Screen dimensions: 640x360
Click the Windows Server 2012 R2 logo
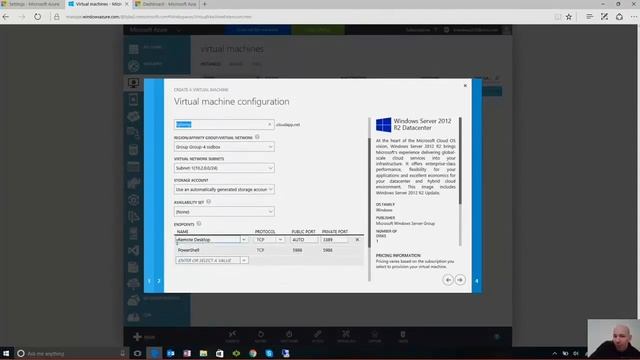pos(383,125)
